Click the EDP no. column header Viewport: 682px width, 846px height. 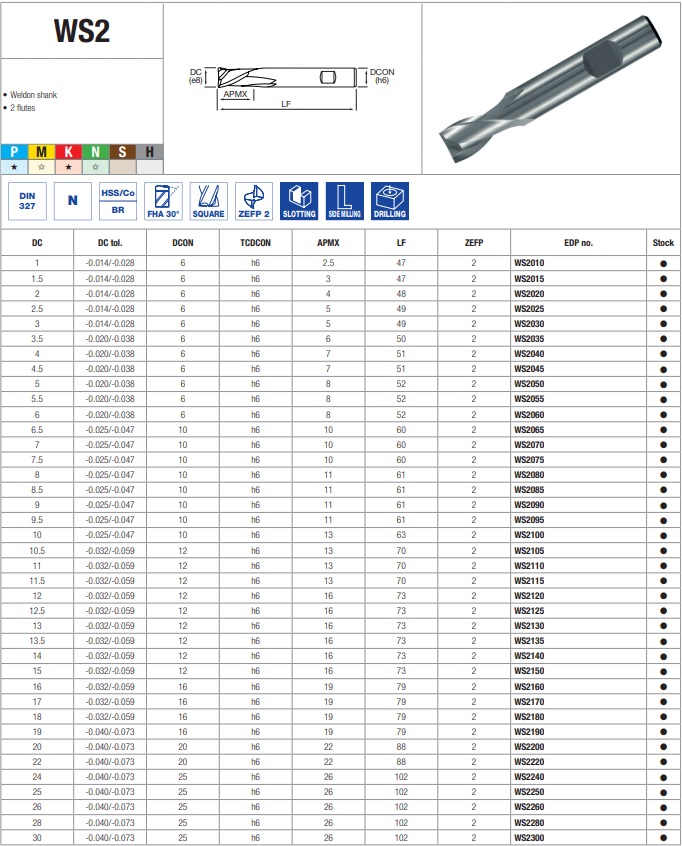point(578,243)
